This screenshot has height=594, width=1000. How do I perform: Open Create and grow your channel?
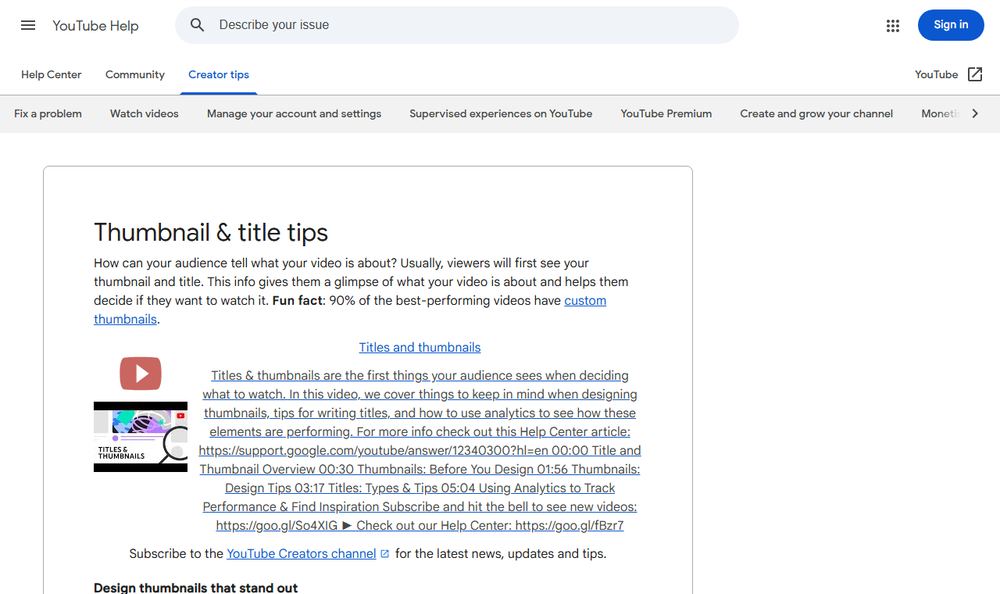[816, 114]
